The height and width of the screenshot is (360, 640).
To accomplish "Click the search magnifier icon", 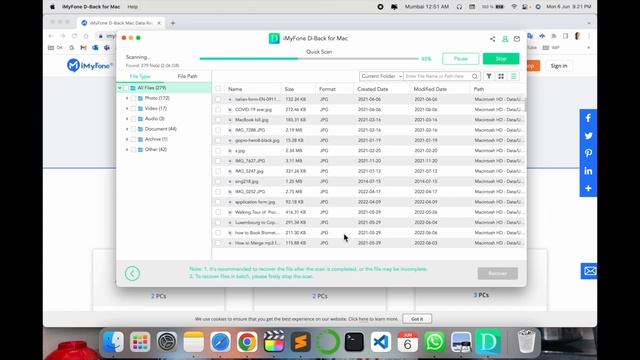I will 475,76.
